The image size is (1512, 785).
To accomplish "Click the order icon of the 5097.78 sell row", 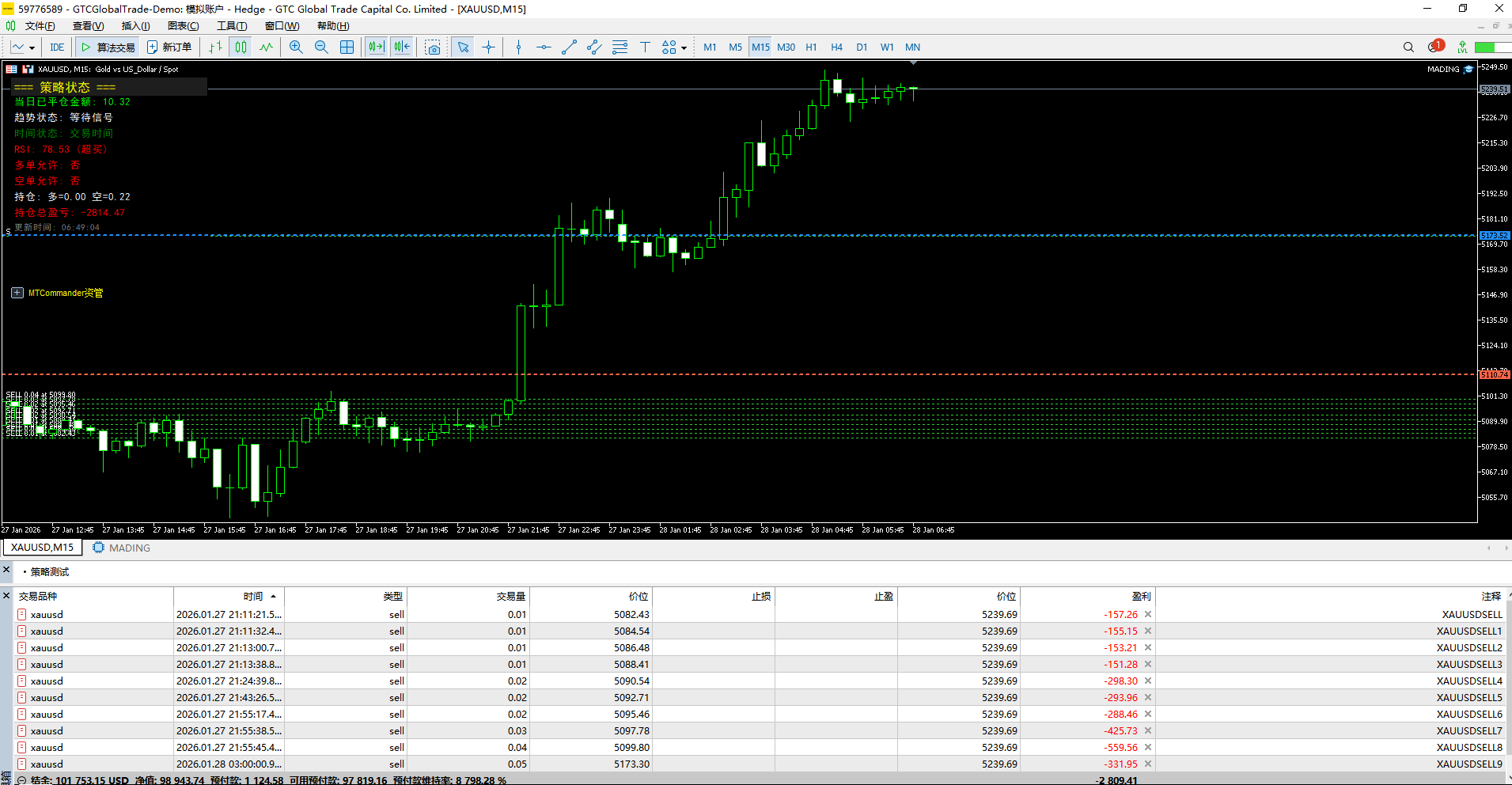I will pos(22,730).
